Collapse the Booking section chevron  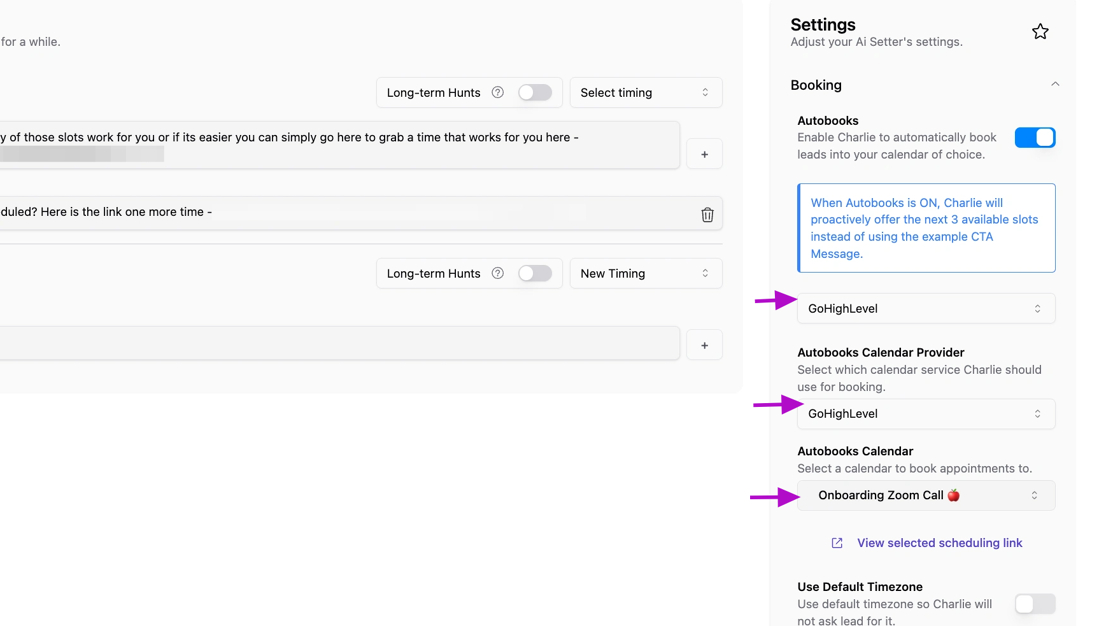click(x=1055, y=84)
